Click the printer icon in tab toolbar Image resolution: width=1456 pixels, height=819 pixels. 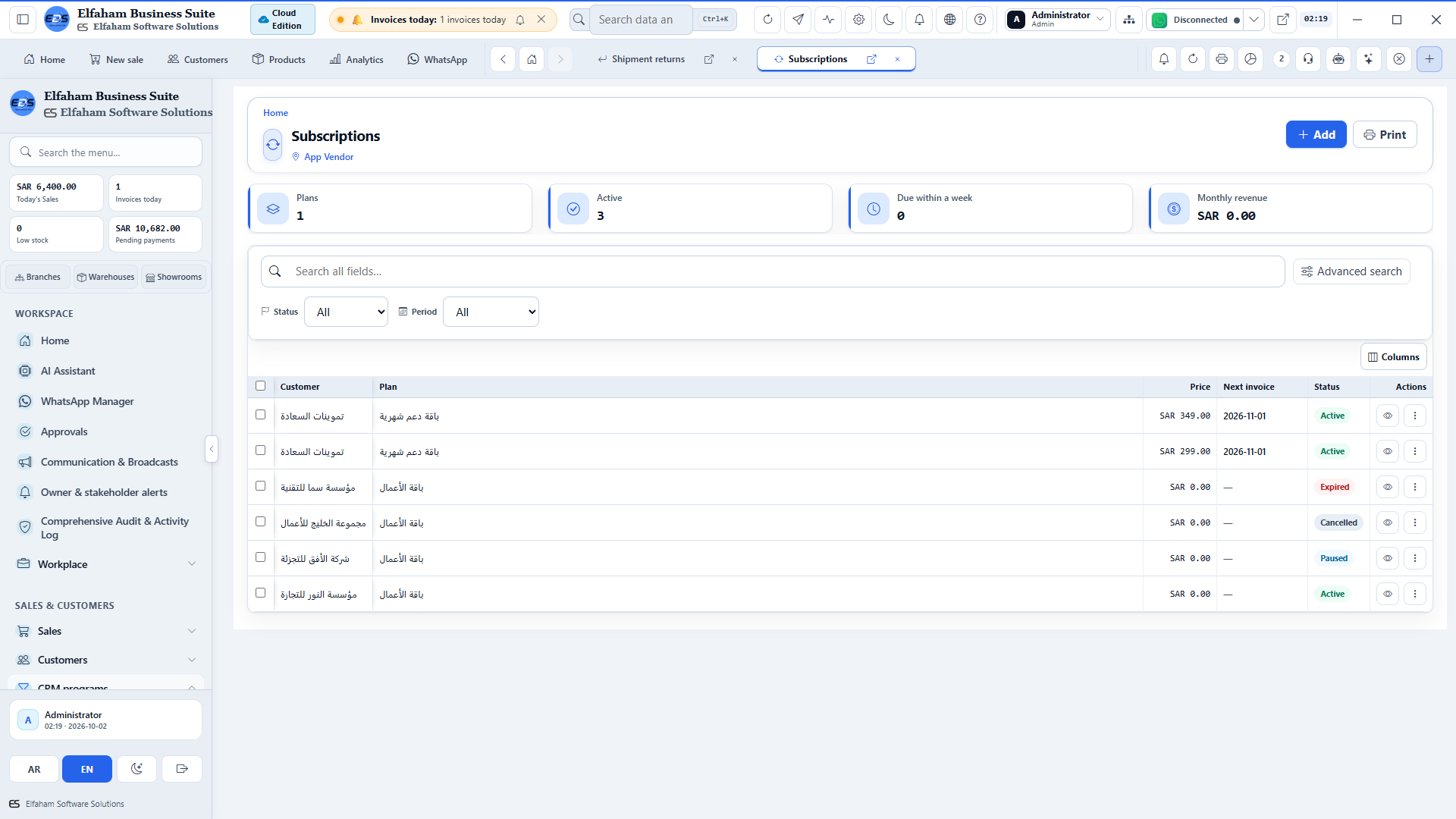point(1221,59)
